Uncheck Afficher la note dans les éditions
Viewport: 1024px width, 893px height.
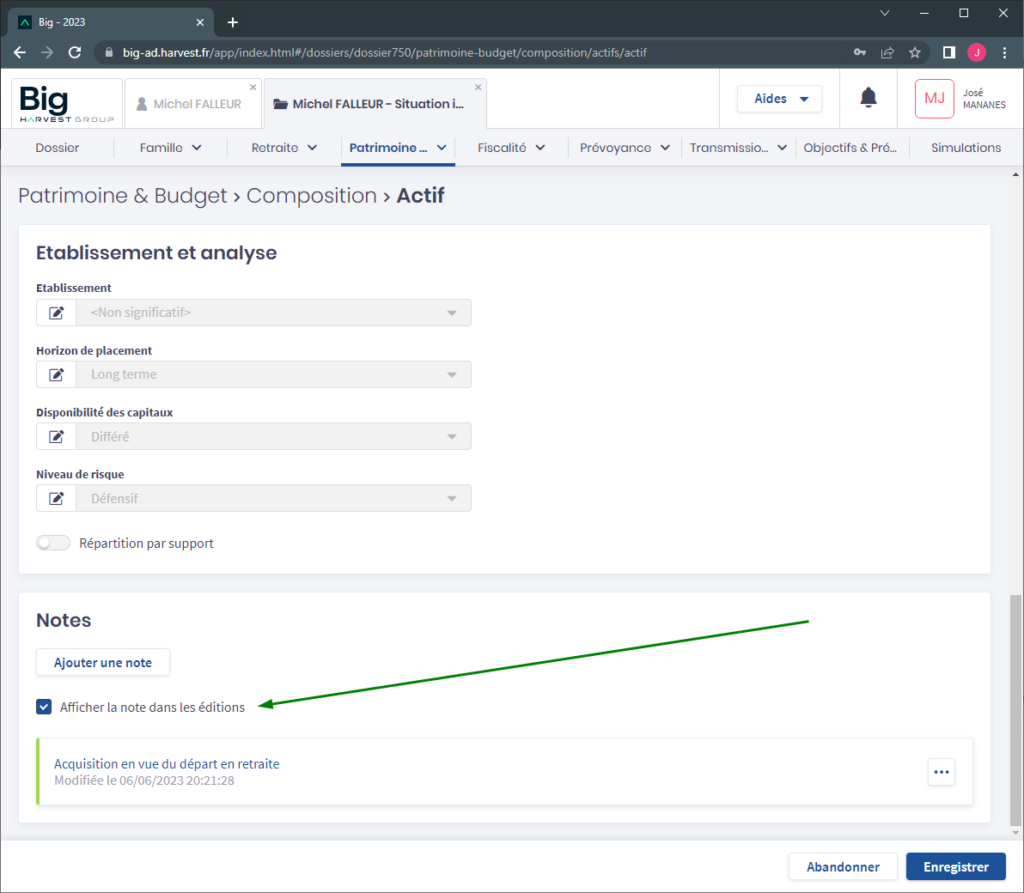coord(44,707)
